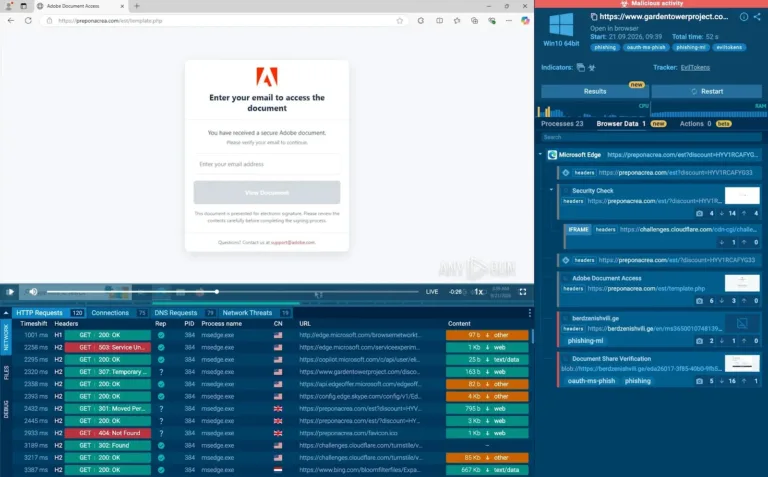Open the network panel three-dot menu
The height and width of the screenshot is (477, 768).
point(529,313)
